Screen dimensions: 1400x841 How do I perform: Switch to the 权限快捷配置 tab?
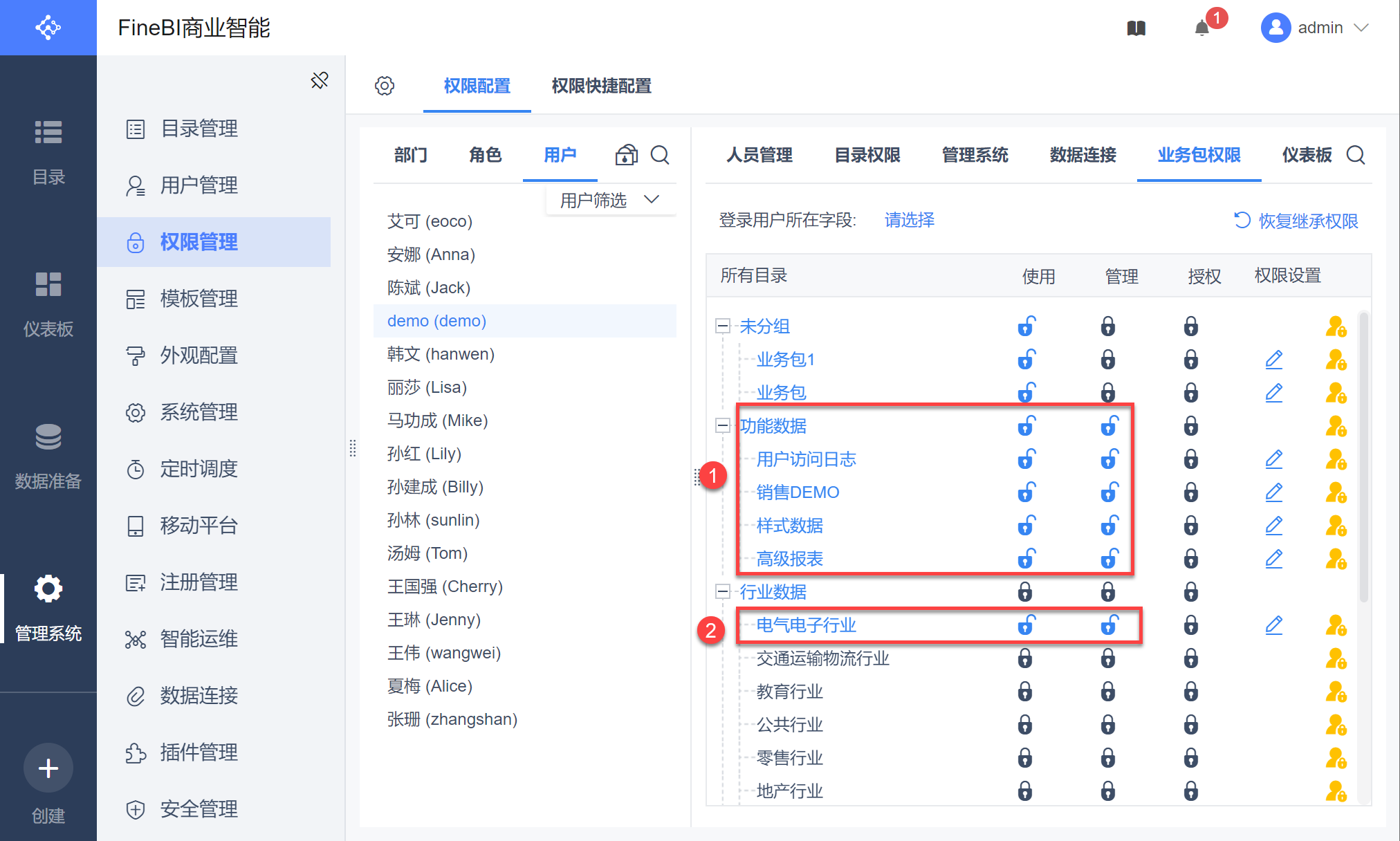coord(601,86)
